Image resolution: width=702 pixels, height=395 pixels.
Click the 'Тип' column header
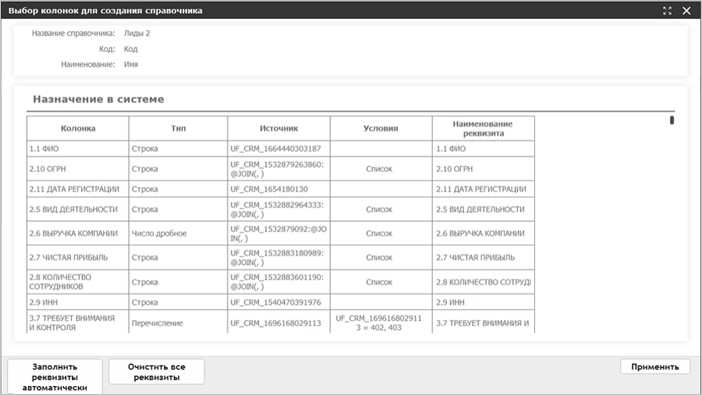[178, 129]
